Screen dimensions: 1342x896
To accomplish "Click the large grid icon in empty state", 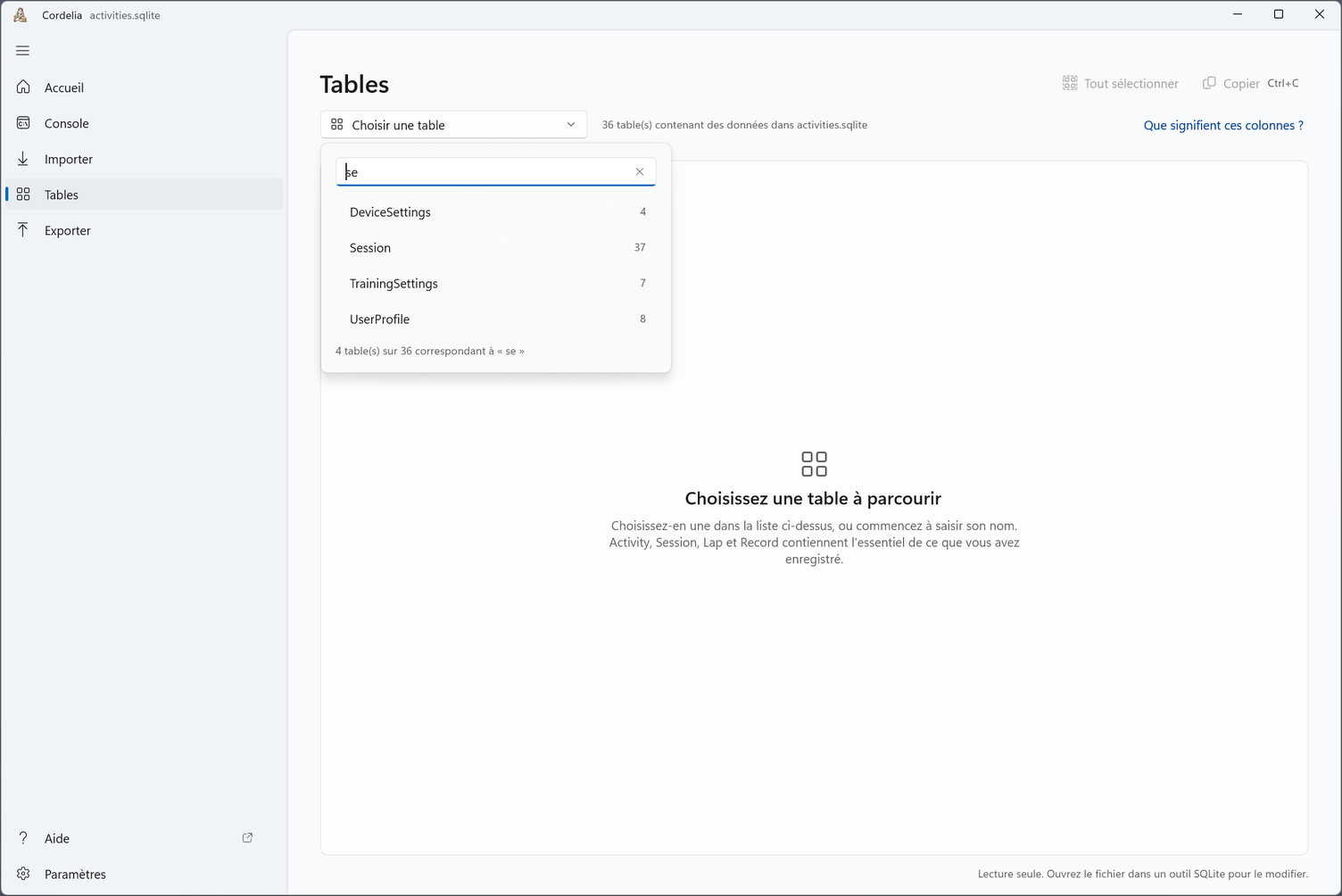I will 814,464.
